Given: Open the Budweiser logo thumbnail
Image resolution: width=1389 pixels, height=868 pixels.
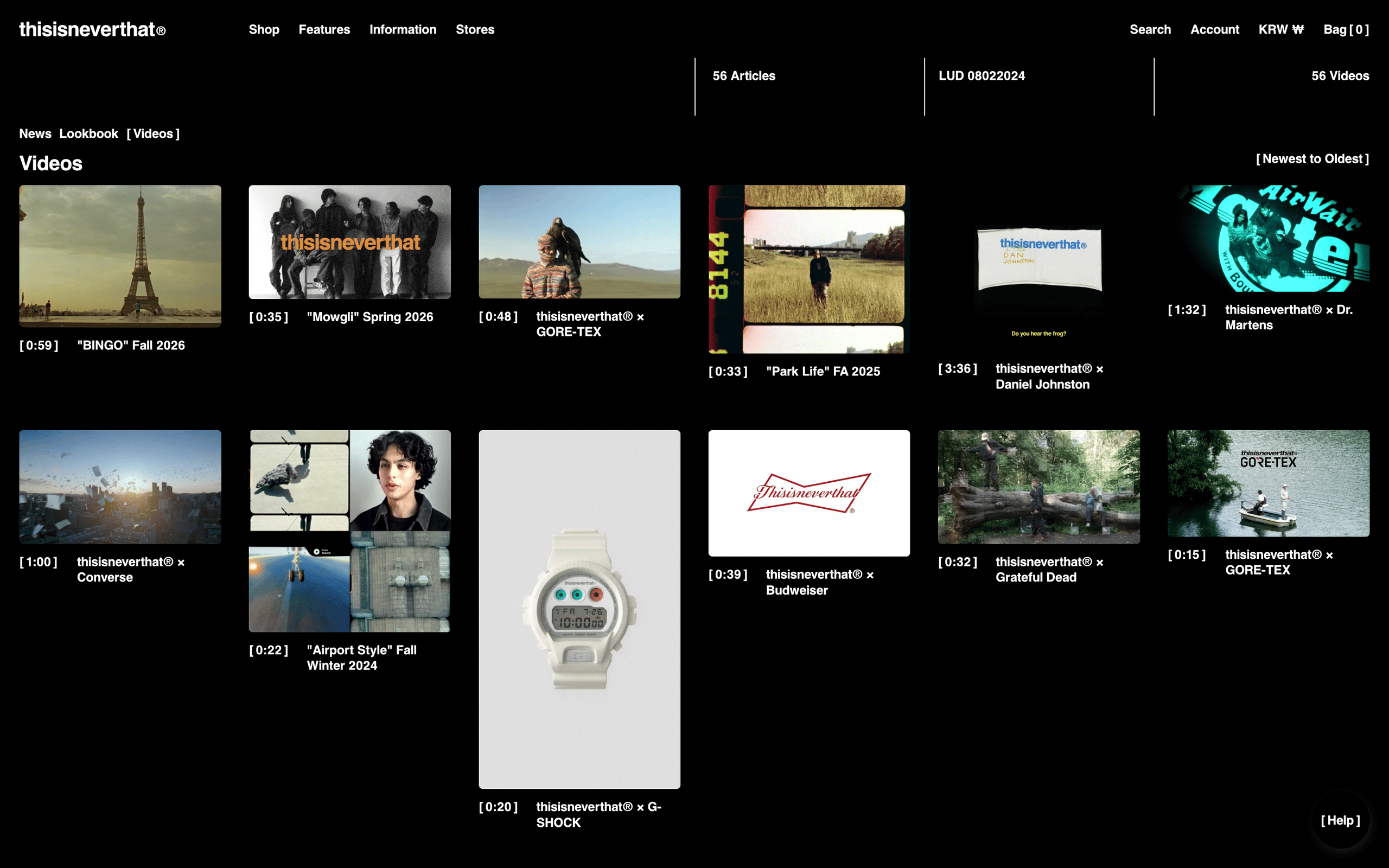Looking at the screenshot, I should (x=809, y=493).
